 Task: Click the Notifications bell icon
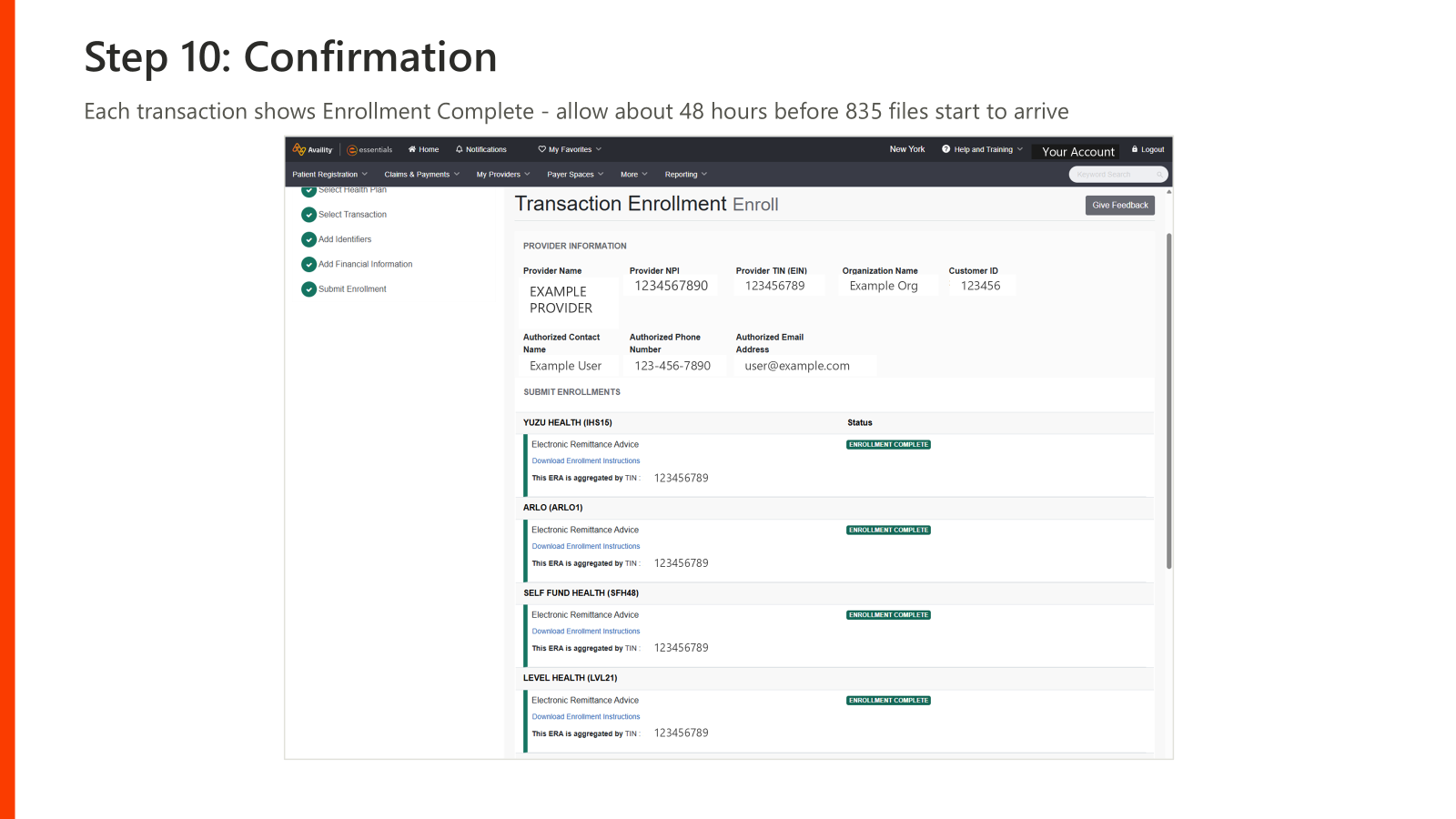(x=460, y=149)
